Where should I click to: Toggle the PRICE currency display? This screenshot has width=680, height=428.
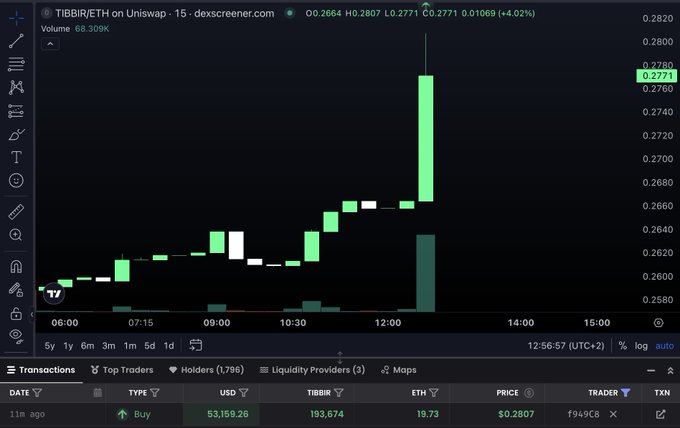coord(529,393)
